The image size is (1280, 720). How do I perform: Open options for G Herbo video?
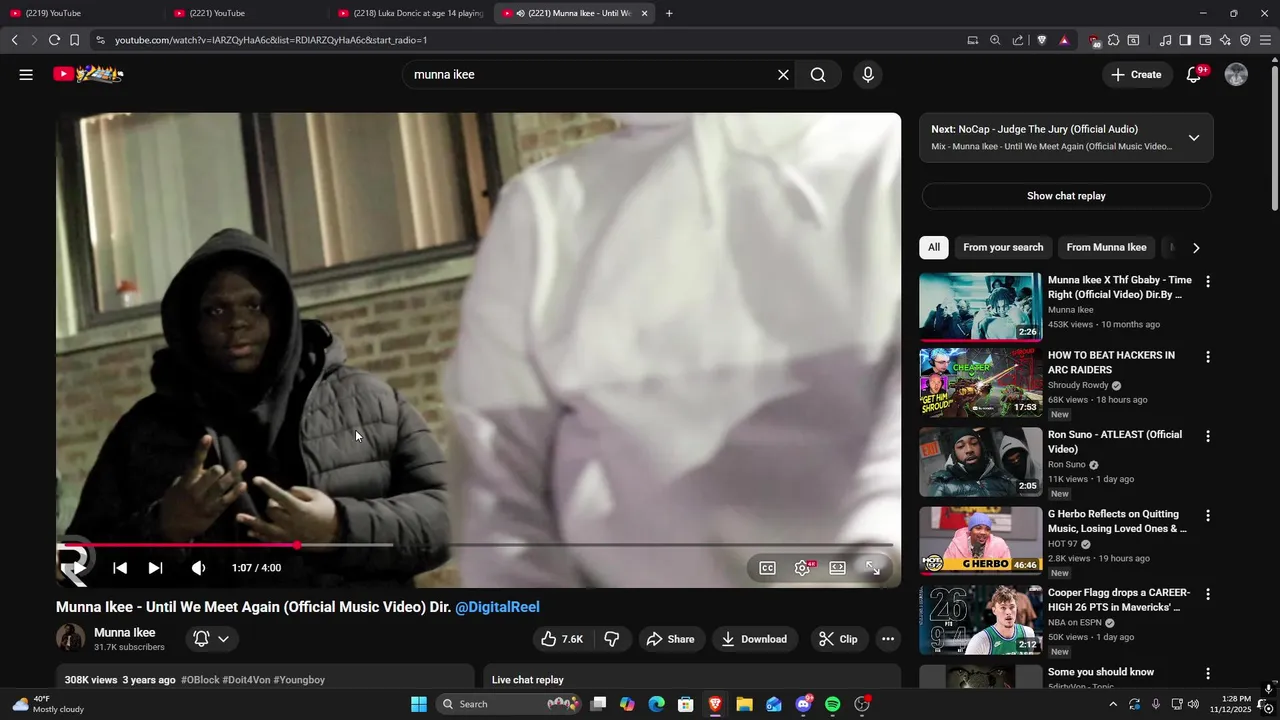pyautogui.click(x=1207, y=516)
